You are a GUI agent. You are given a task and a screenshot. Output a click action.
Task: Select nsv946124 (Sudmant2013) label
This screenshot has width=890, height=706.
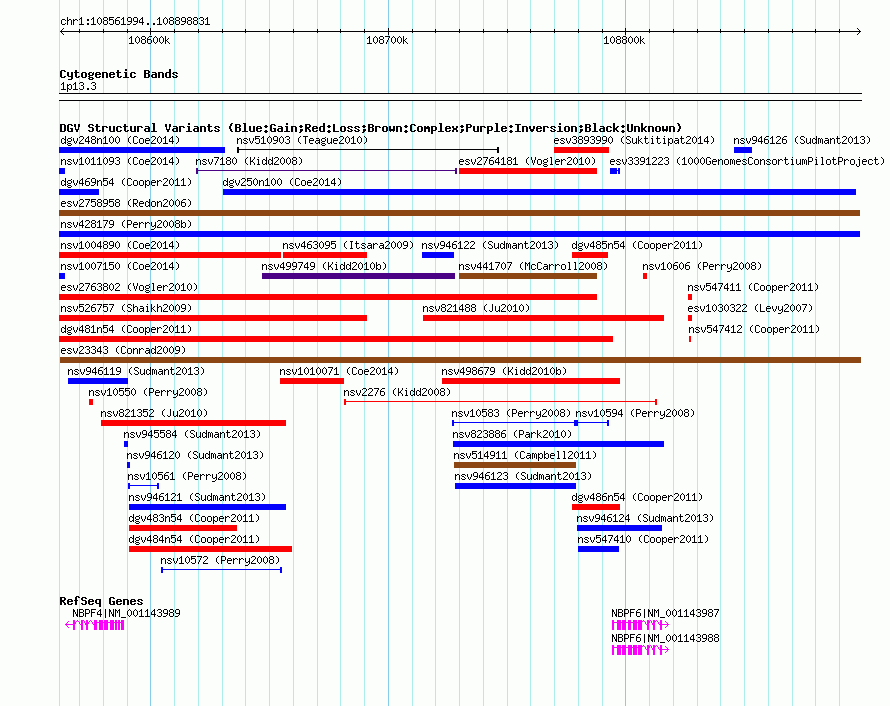click(645, 518)
